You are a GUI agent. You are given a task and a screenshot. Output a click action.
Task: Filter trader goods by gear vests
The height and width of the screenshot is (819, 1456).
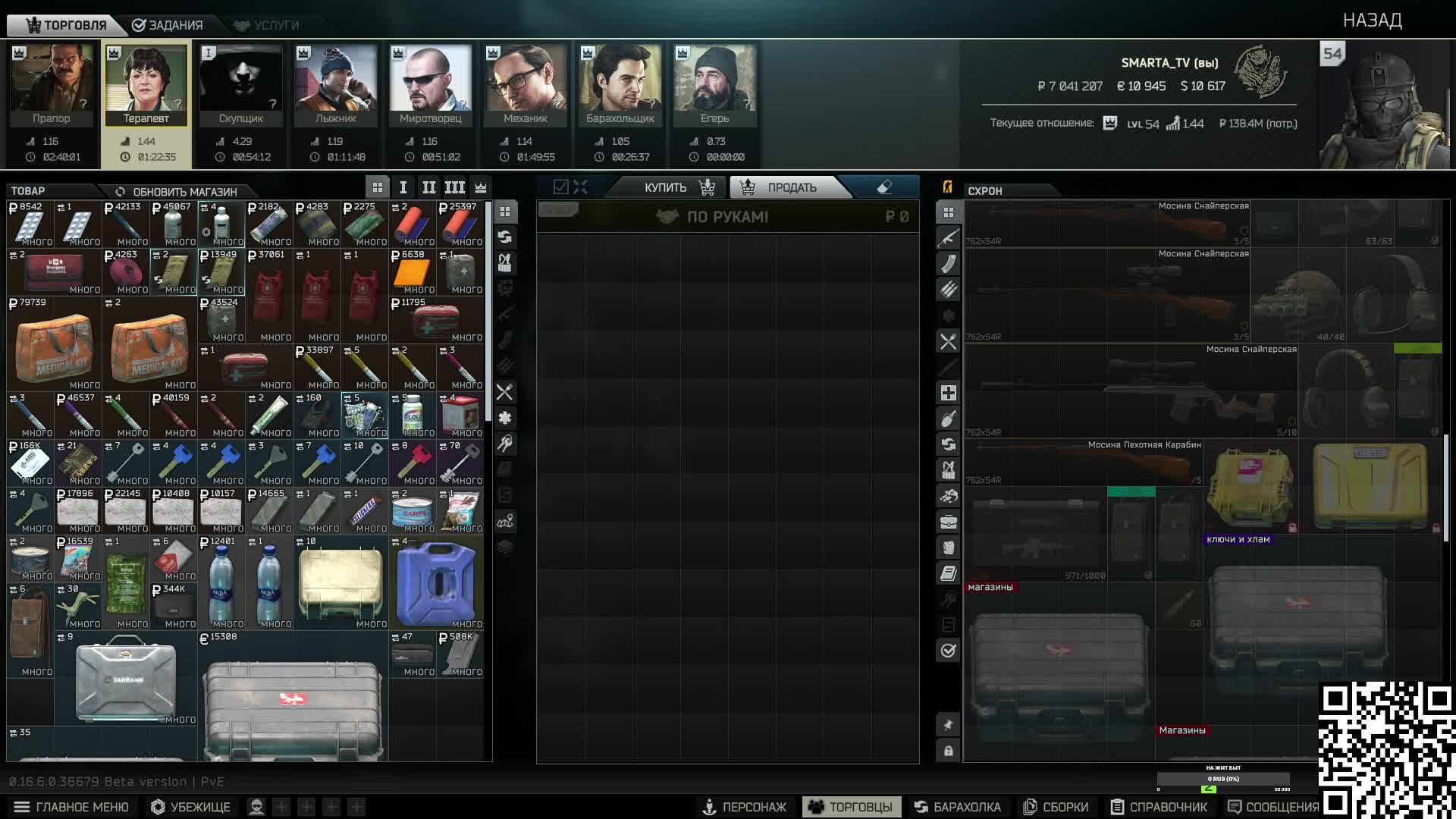pyautogui.click(x=505, y=263)
